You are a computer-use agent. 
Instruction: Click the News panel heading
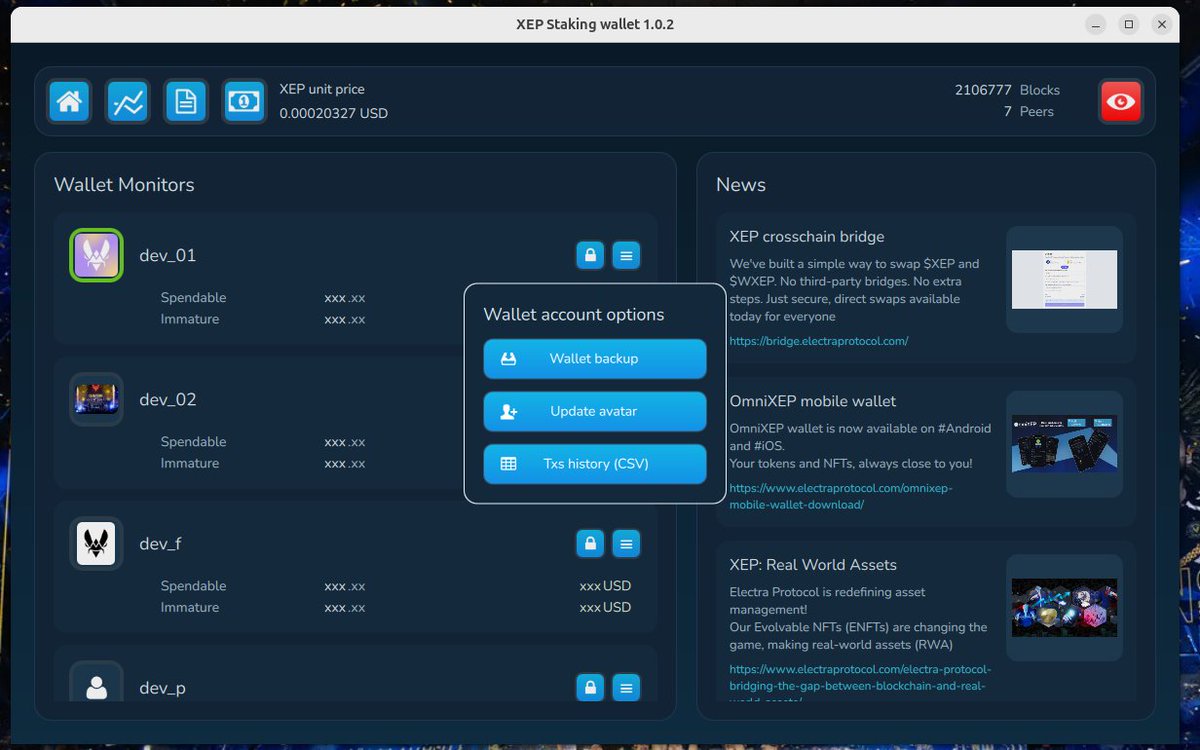[741, 185]
